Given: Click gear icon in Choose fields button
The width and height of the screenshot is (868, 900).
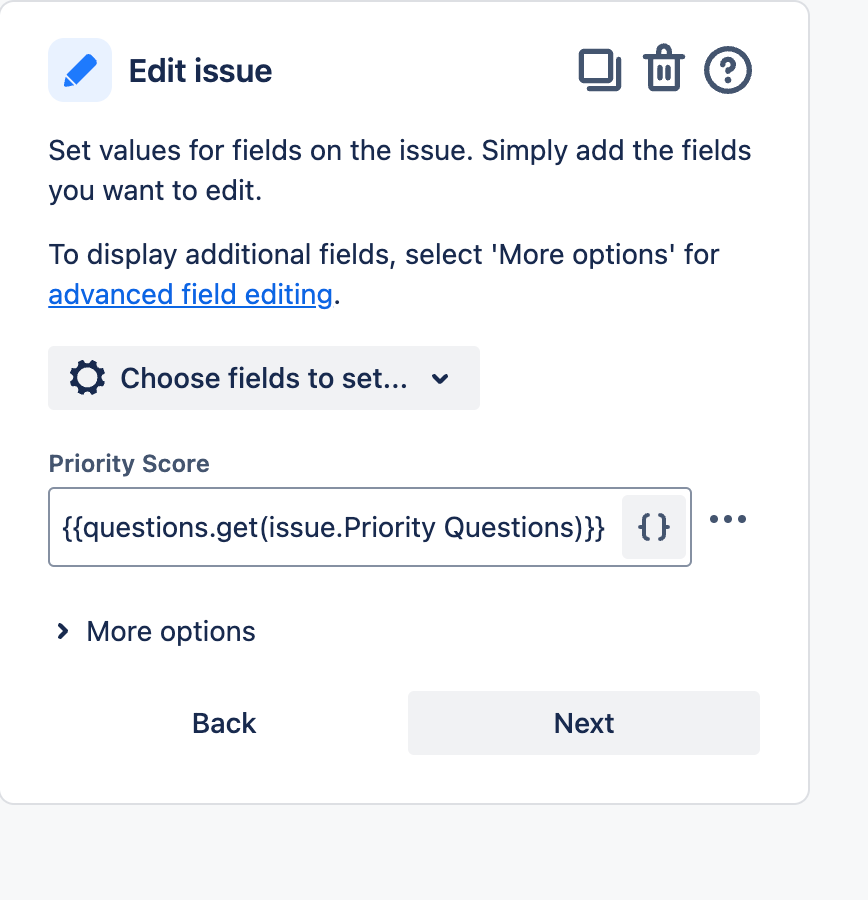Looking at the screenshot, I should click(87, 378).
